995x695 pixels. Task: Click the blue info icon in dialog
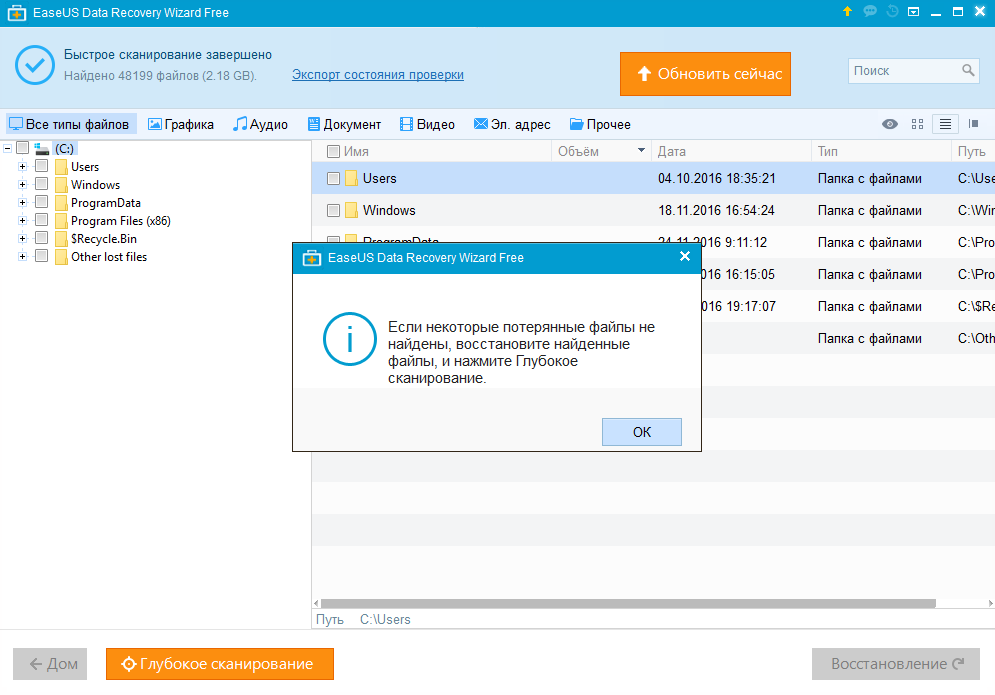[x=349, y=340]
